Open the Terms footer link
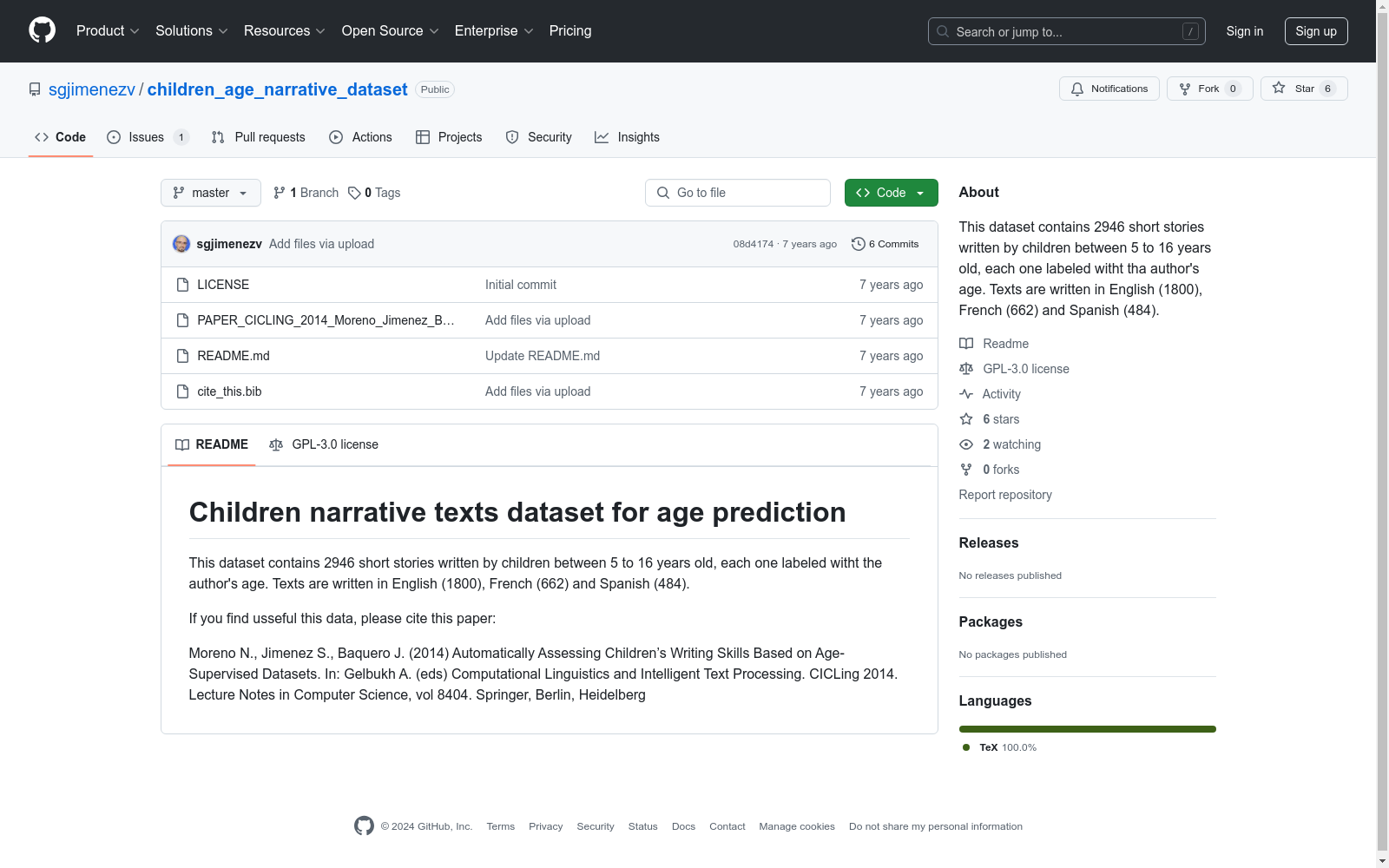Viewport: 1389px width, 868px height. click(501, 826)
